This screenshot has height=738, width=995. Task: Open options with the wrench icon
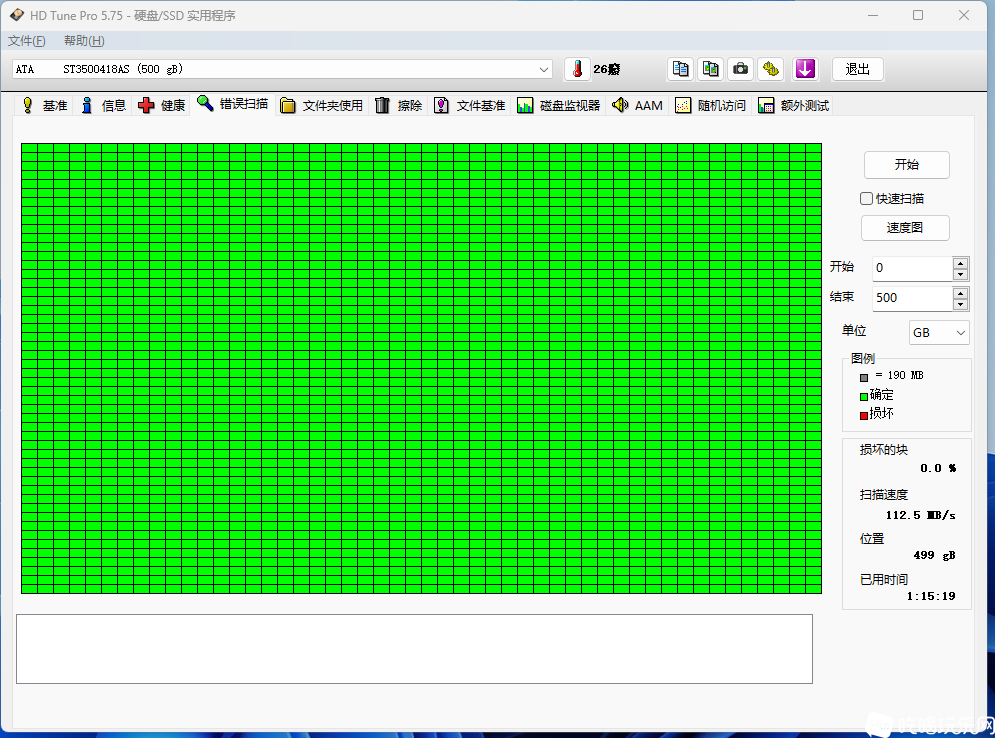click(771, 69)
